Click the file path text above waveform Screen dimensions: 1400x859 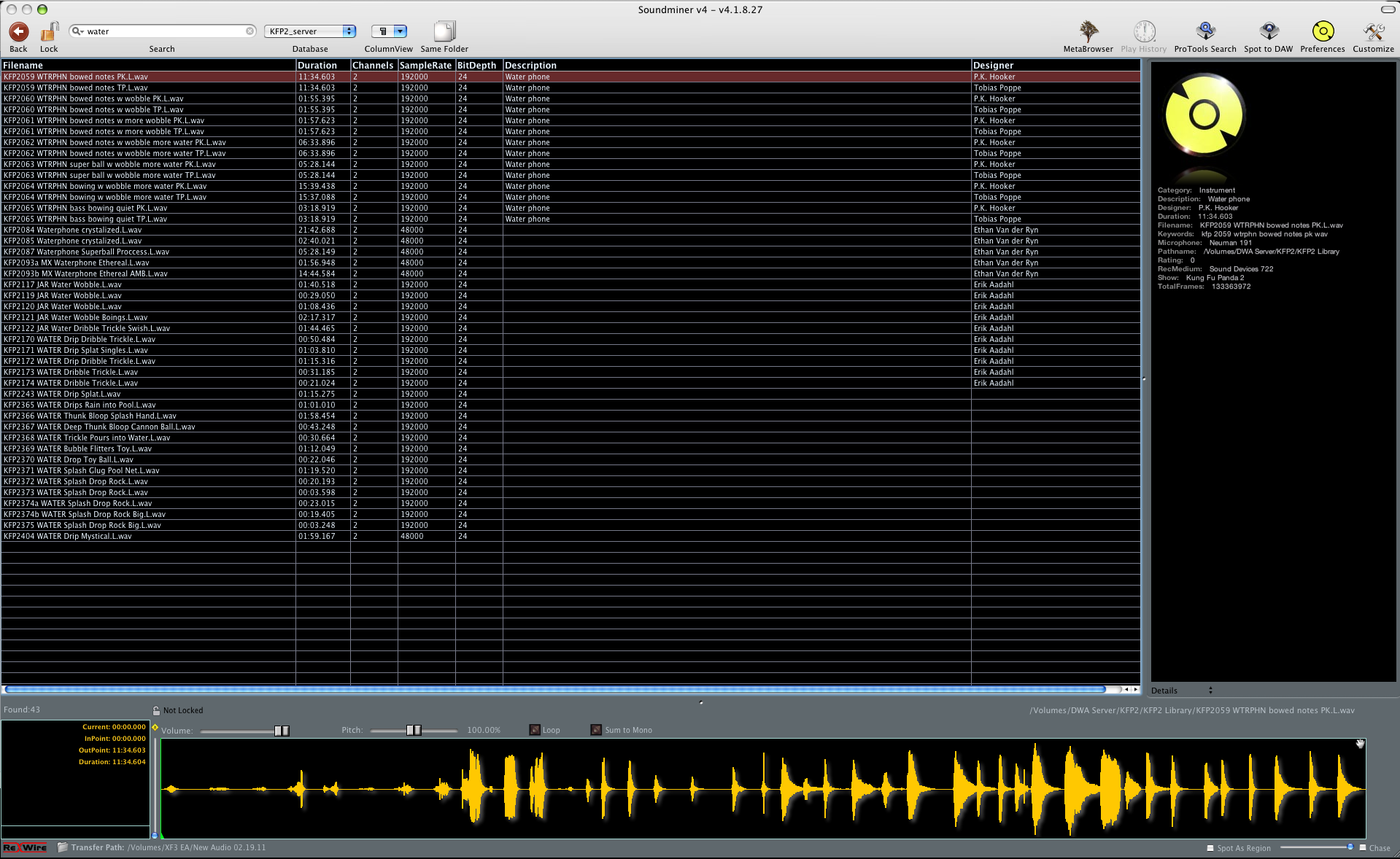point(1192,710)
